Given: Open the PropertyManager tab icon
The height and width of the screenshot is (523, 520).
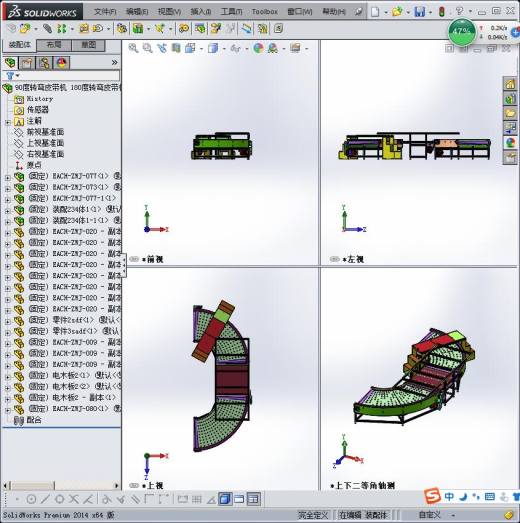Looking at the screenshot, I should click(x=27, y=63).
